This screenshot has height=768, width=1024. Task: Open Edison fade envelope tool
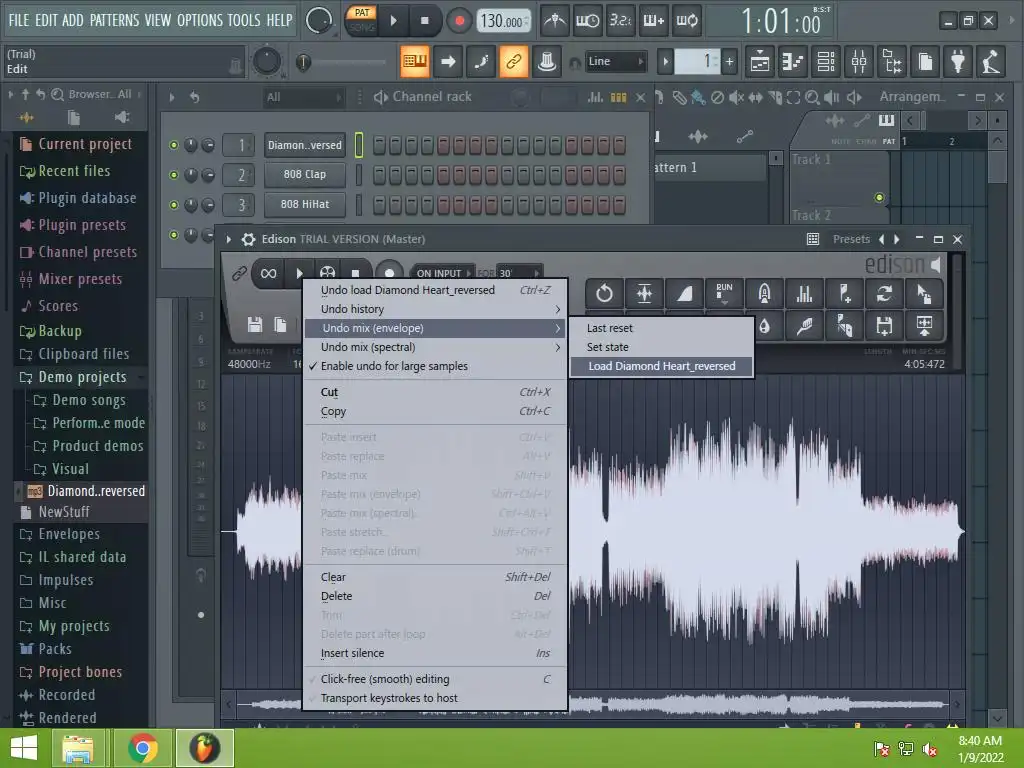684,294
